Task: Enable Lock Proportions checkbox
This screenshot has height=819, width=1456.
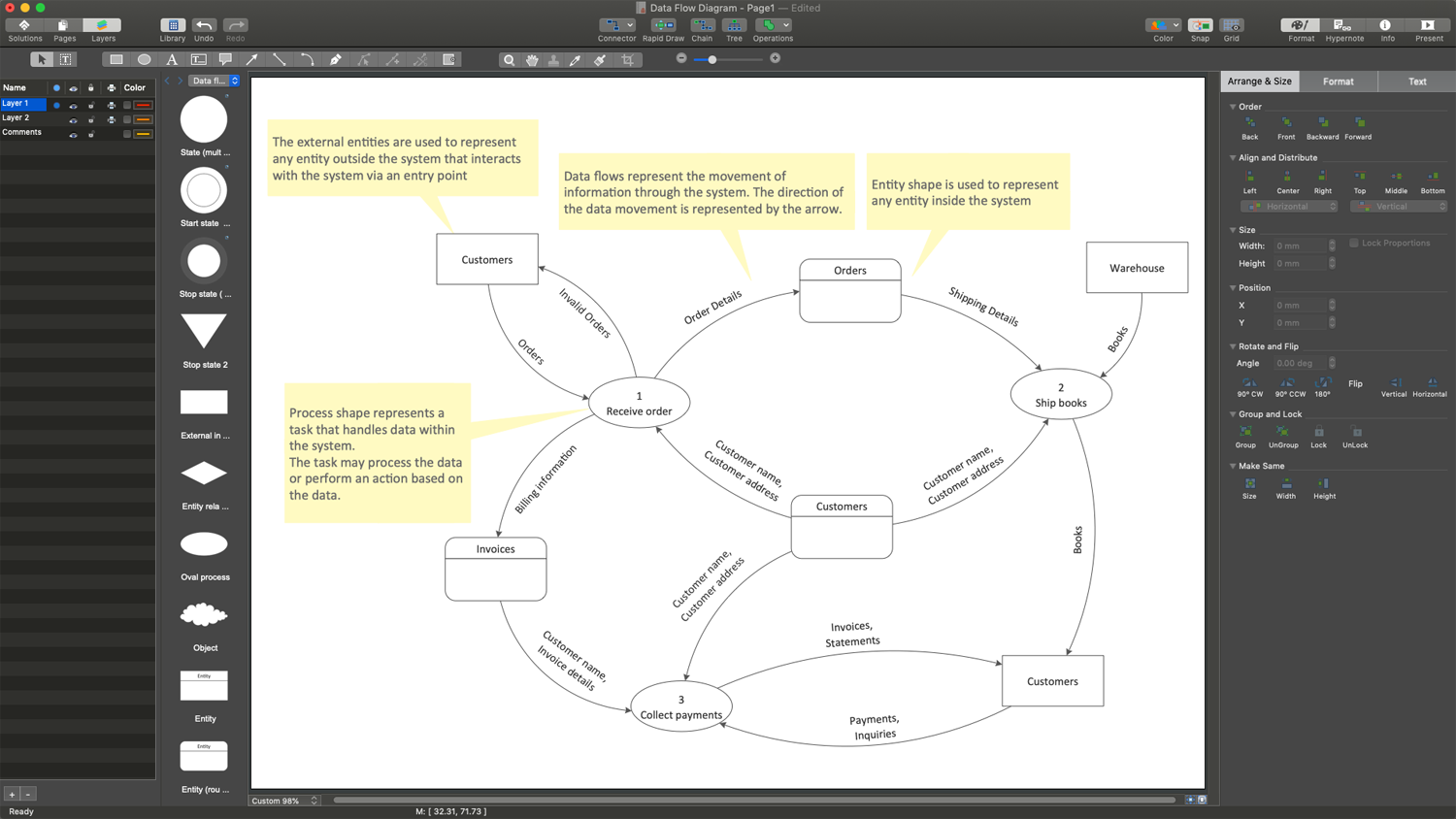Action: pos(1354,244)
